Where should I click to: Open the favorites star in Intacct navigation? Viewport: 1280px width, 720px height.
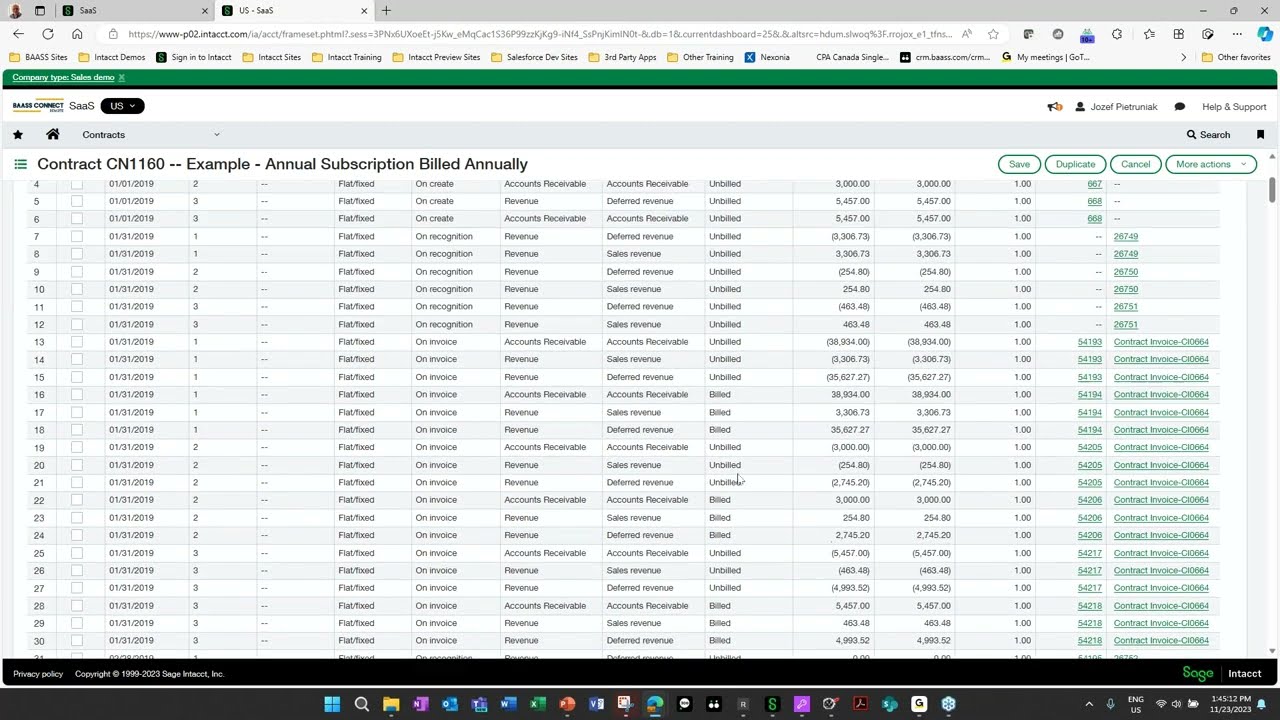pos(18,134)
